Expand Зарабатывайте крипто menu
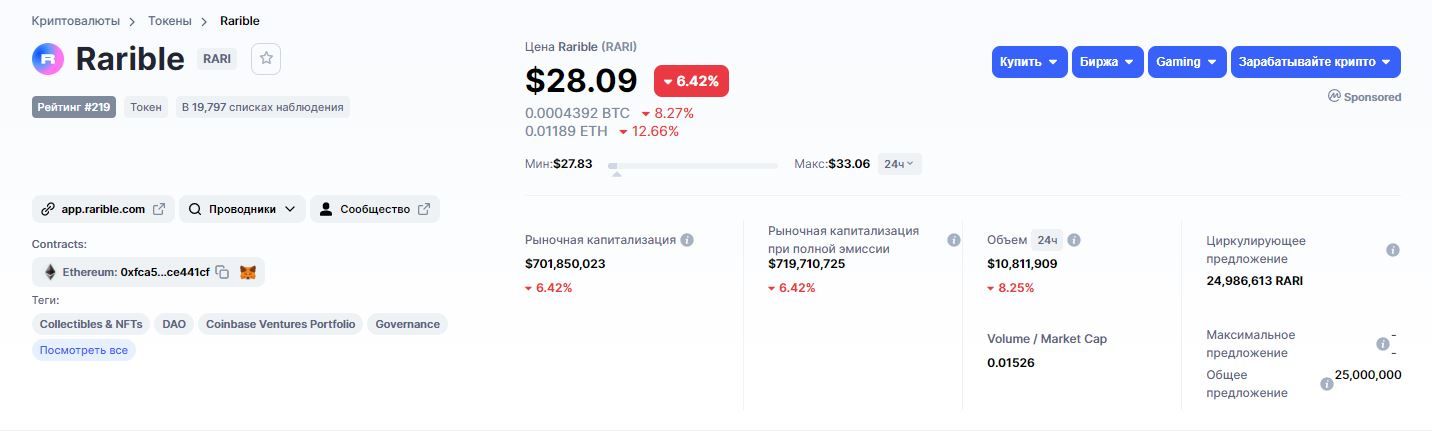 point(1315,62)
